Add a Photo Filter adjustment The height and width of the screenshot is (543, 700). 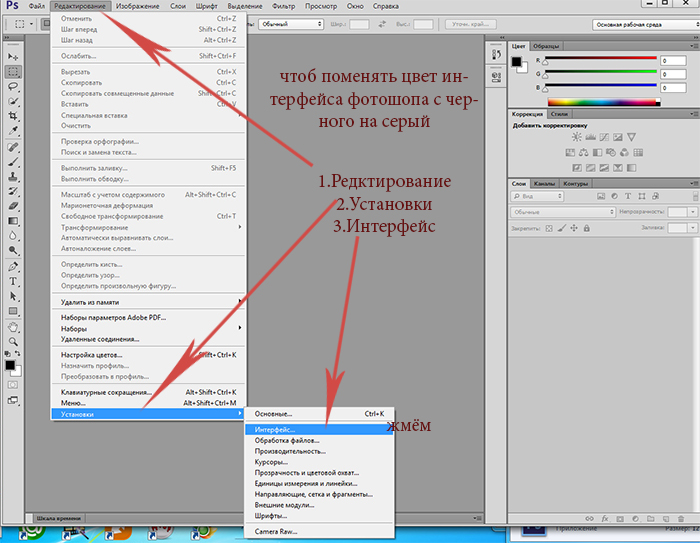611,153
